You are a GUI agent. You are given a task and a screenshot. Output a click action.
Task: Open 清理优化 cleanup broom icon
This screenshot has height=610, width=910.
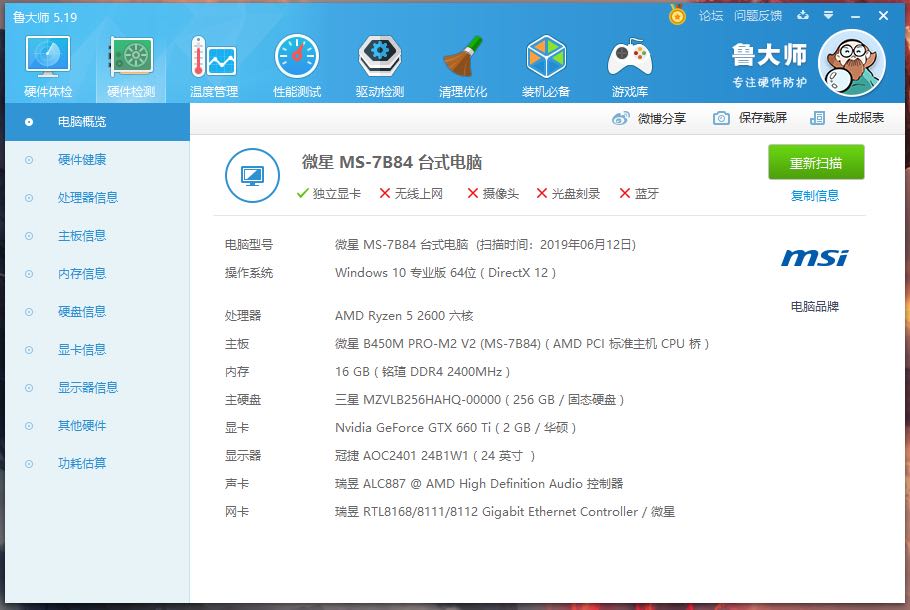(463, 66)
